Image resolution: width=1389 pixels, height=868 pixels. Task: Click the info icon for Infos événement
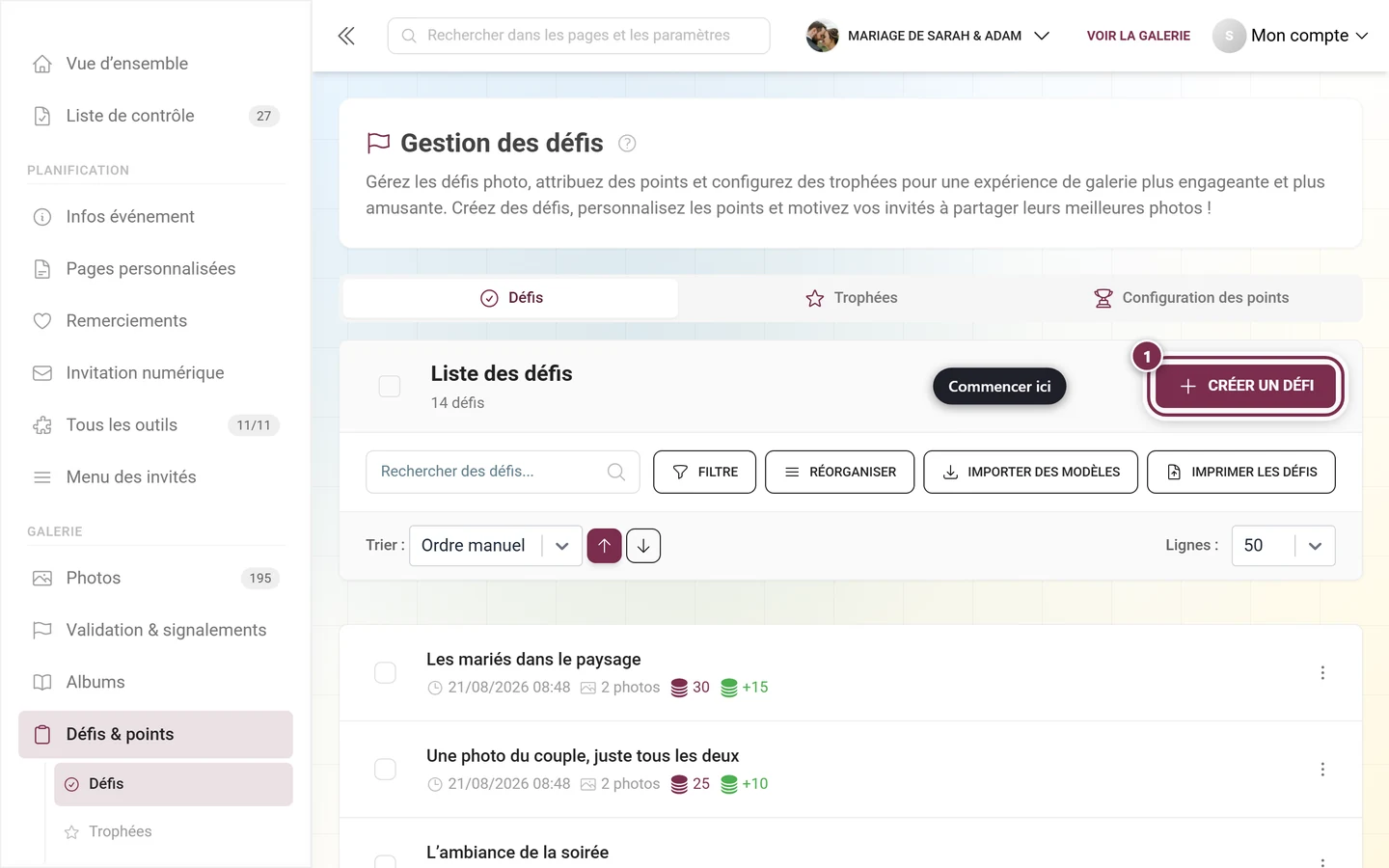[42, 217]
